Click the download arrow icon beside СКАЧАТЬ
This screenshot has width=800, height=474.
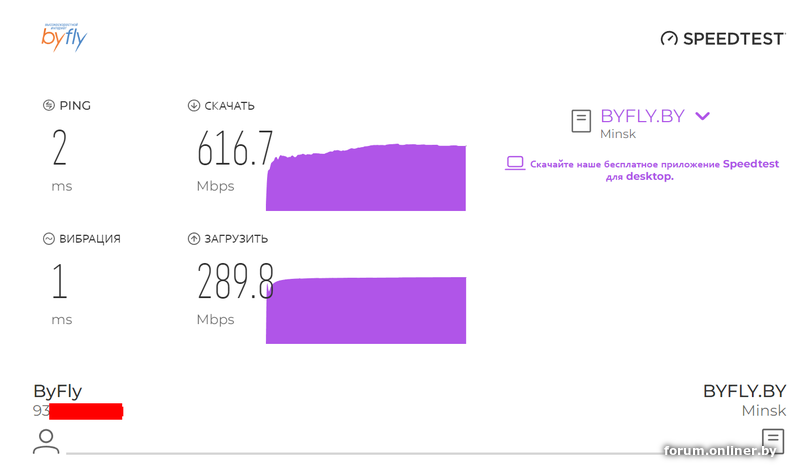(193, 106)
